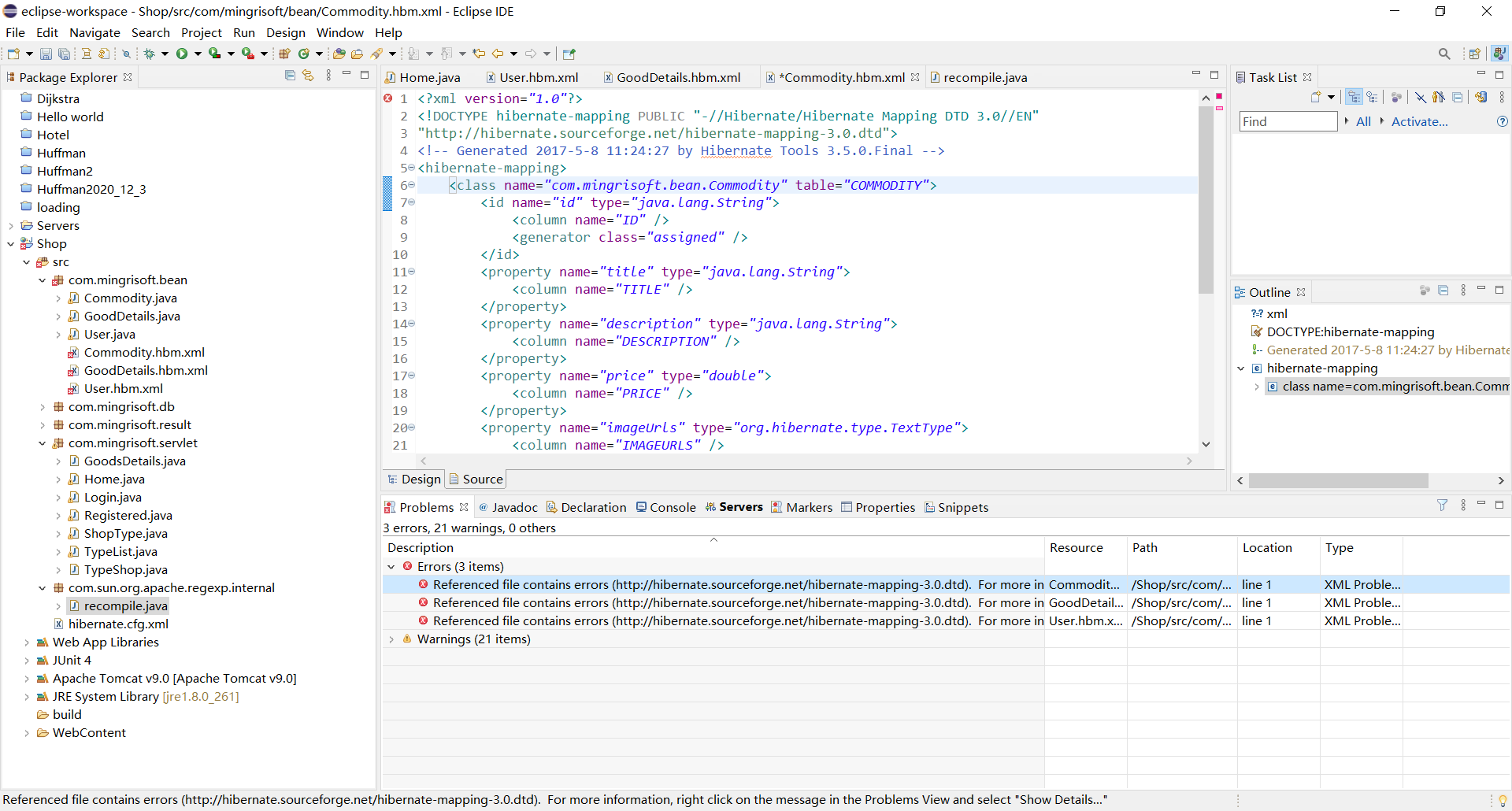1512x811 pixels.
Task: Expand the com.mingrisoft.db package
Action: point(42,407)
